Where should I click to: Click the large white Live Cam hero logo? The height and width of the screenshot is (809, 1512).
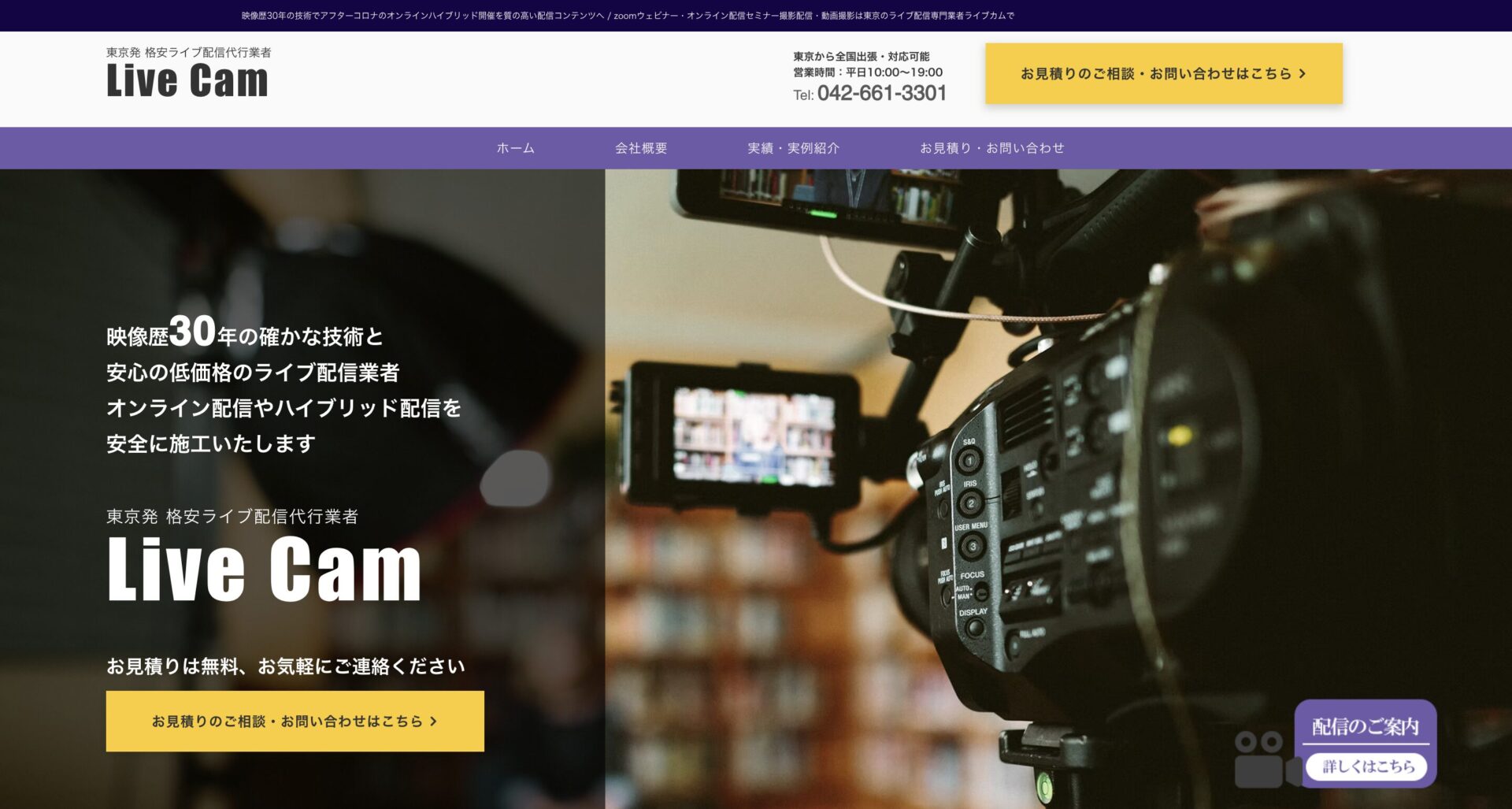[x=264, y=570]
